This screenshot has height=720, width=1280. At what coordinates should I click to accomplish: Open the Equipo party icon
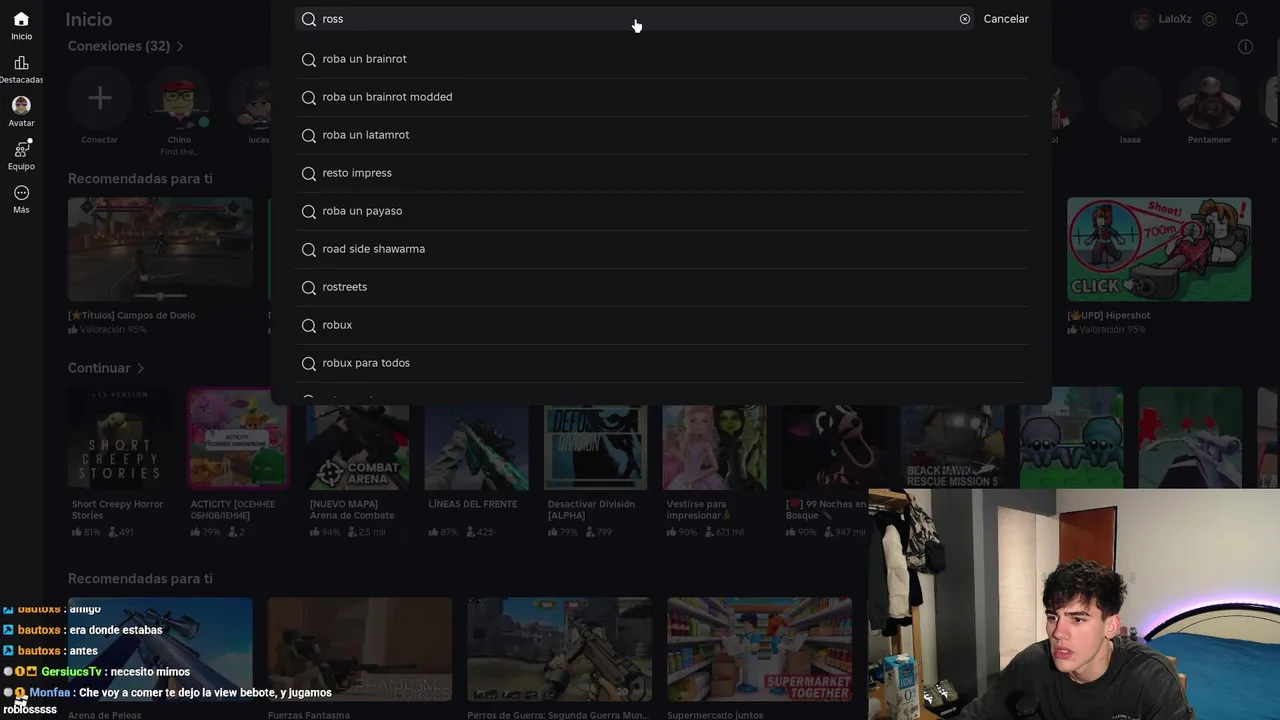[21, 149]
